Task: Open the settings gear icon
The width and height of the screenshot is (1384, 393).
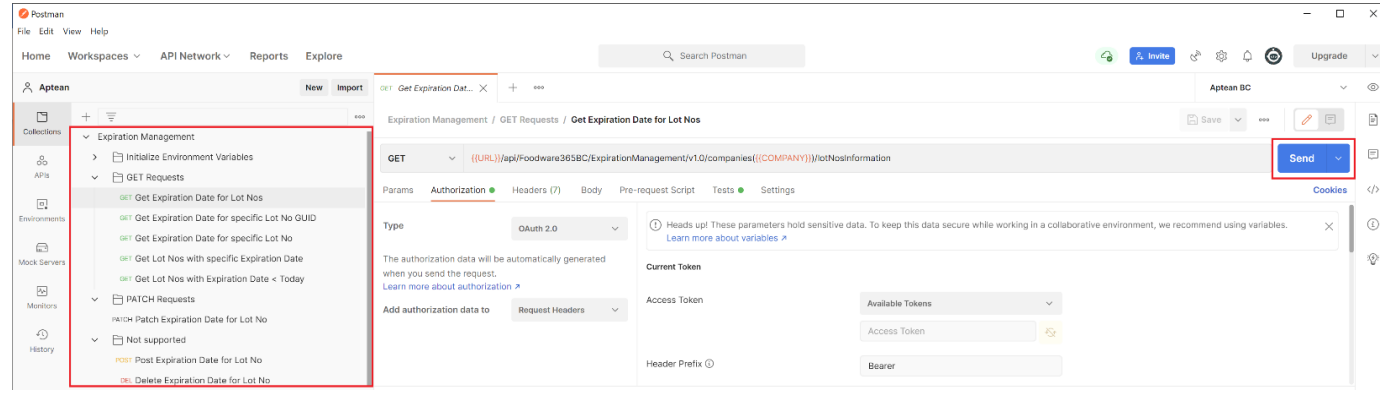Action: pos(1221,56)
